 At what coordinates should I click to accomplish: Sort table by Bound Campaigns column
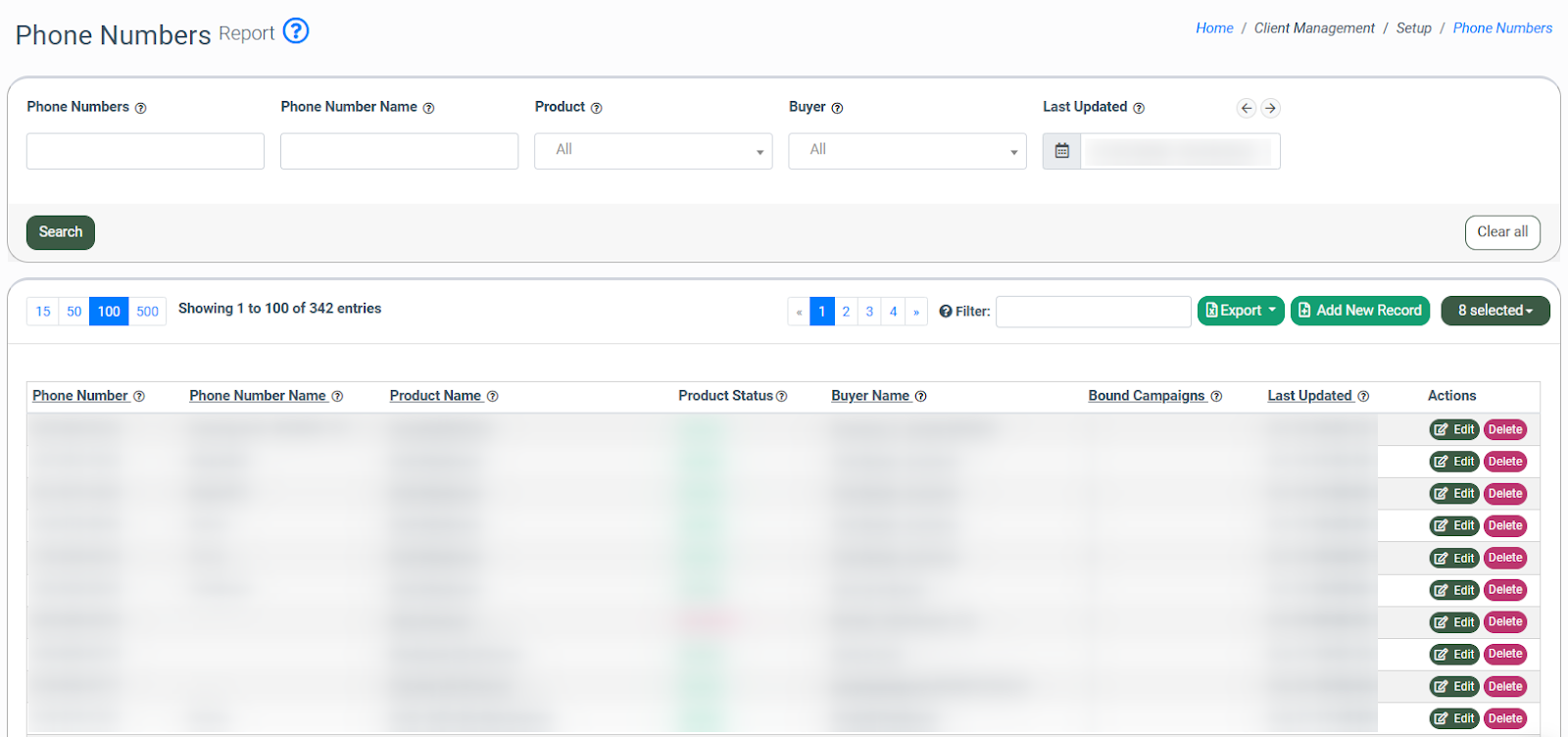[x=1146, y=396]
